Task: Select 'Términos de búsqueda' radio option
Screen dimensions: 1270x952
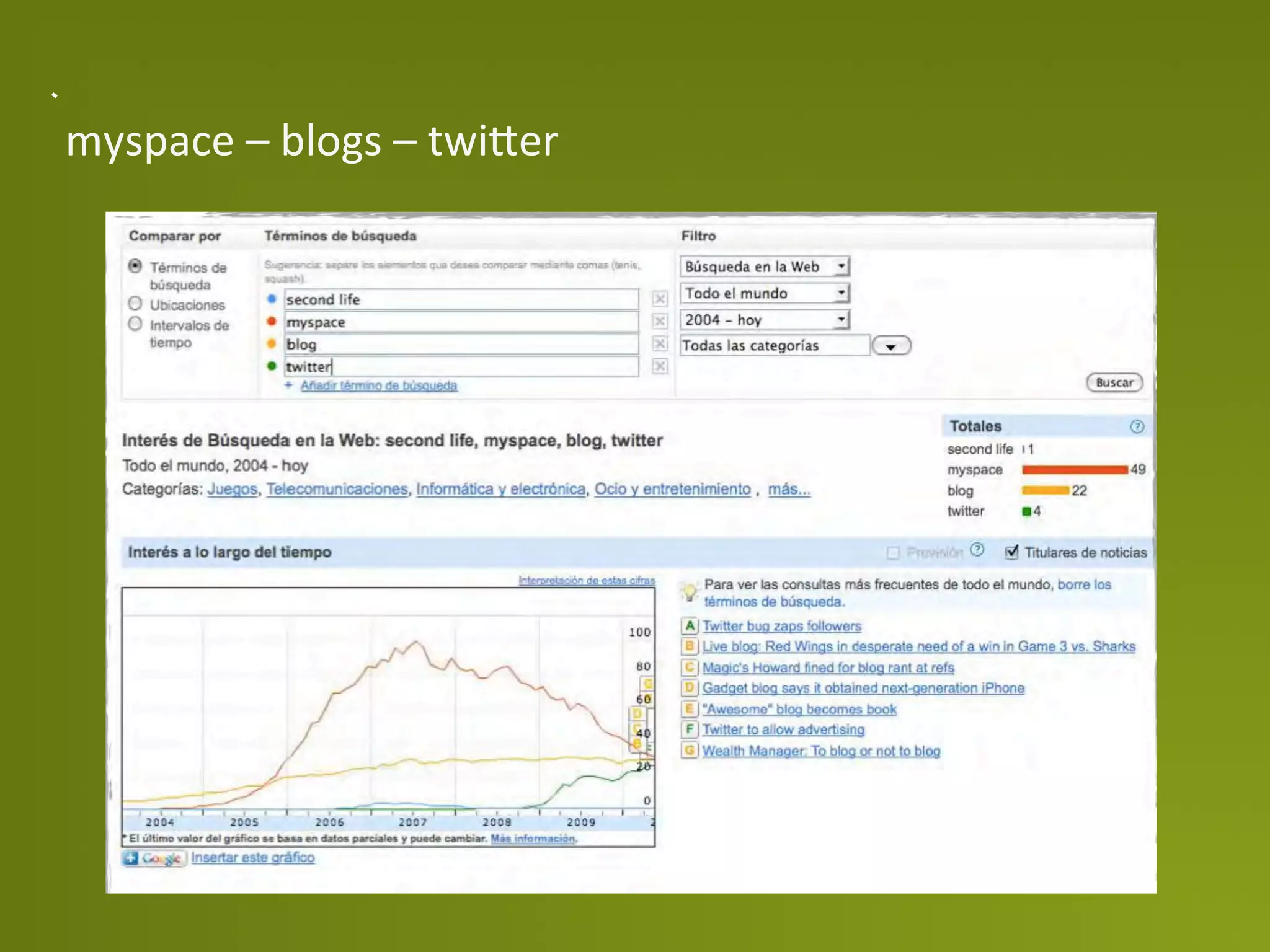Action: [135, 267]
